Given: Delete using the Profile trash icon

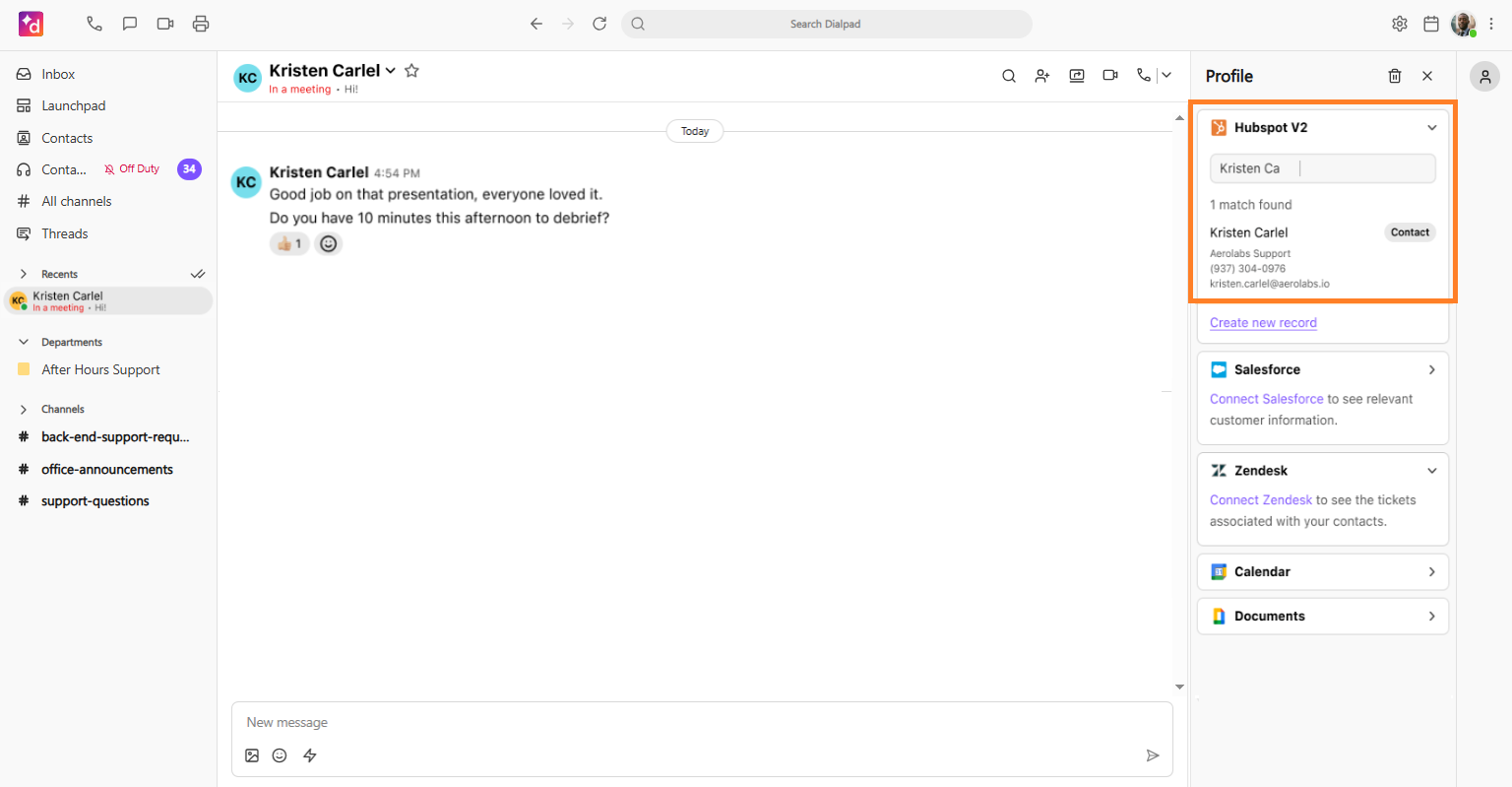Looking at the screenshot, I should tap(1395, 76).
